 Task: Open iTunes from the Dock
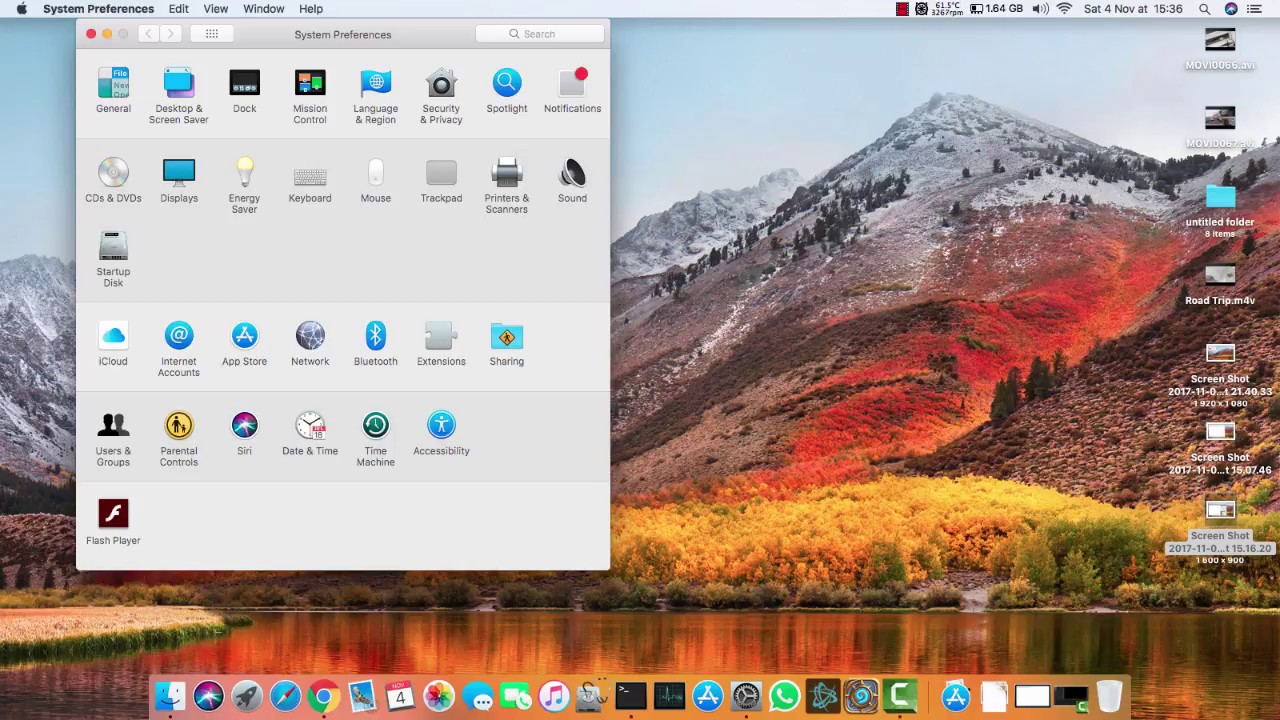coord(554,696)
